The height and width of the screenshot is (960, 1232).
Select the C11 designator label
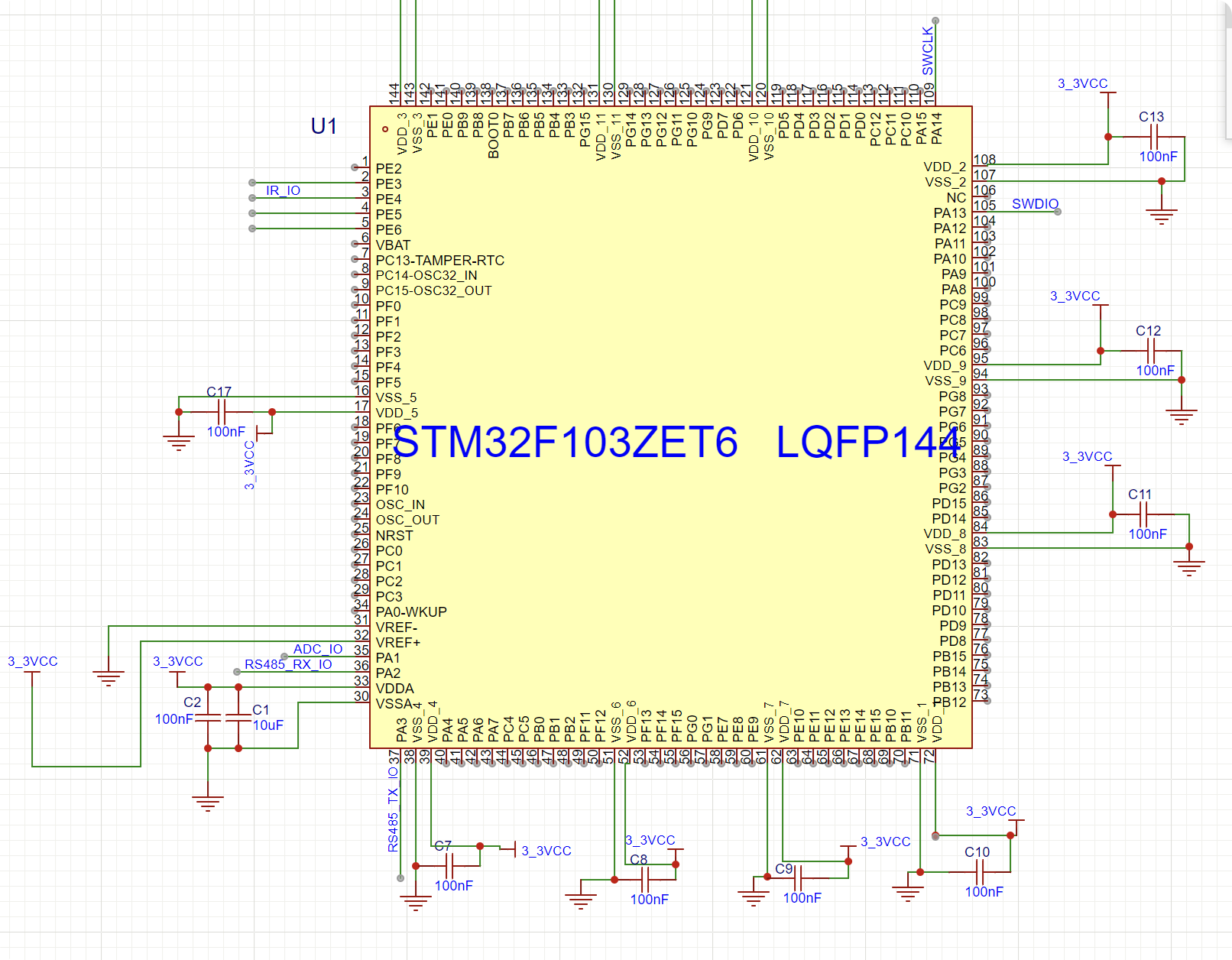click(1140, 495)
